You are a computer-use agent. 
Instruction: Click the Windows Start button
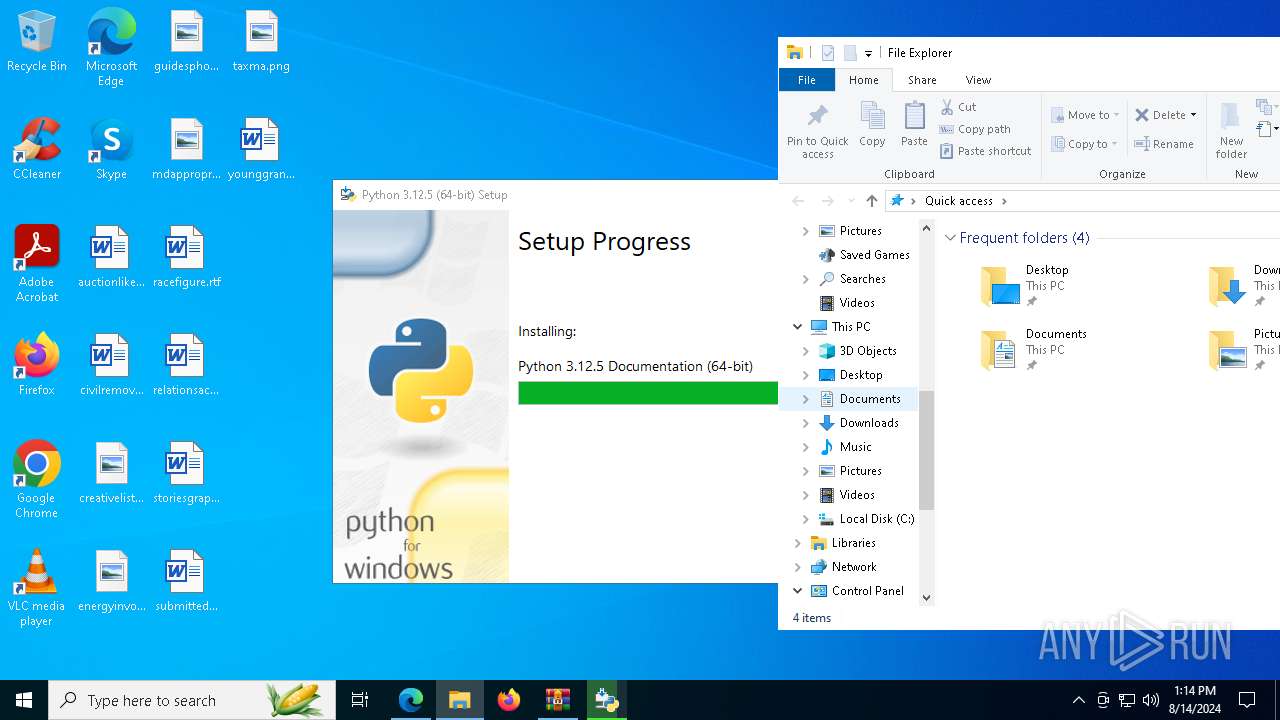pos(24,700)
